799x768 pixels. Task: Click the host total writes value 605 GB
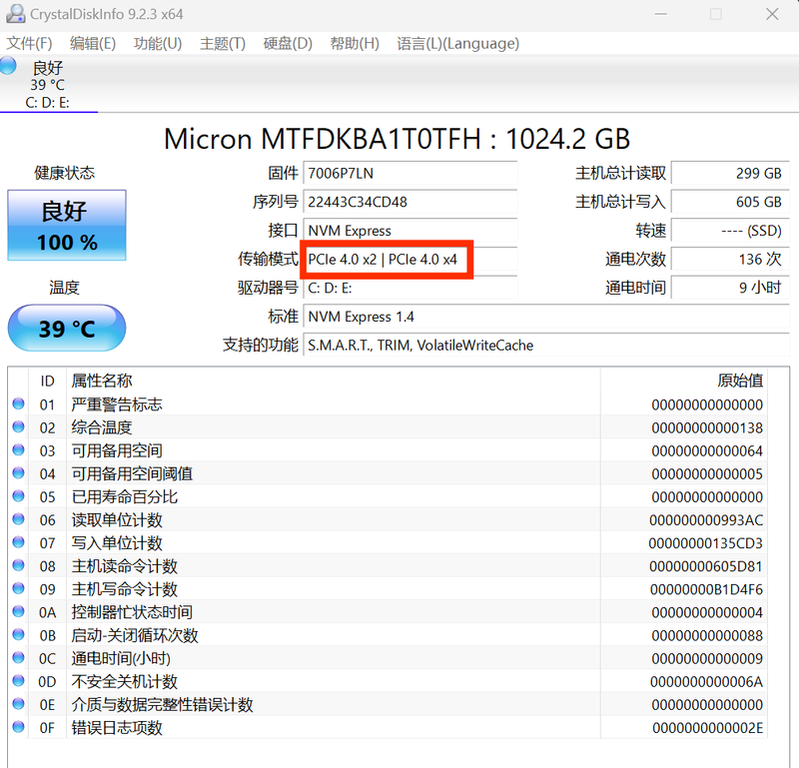730,202
